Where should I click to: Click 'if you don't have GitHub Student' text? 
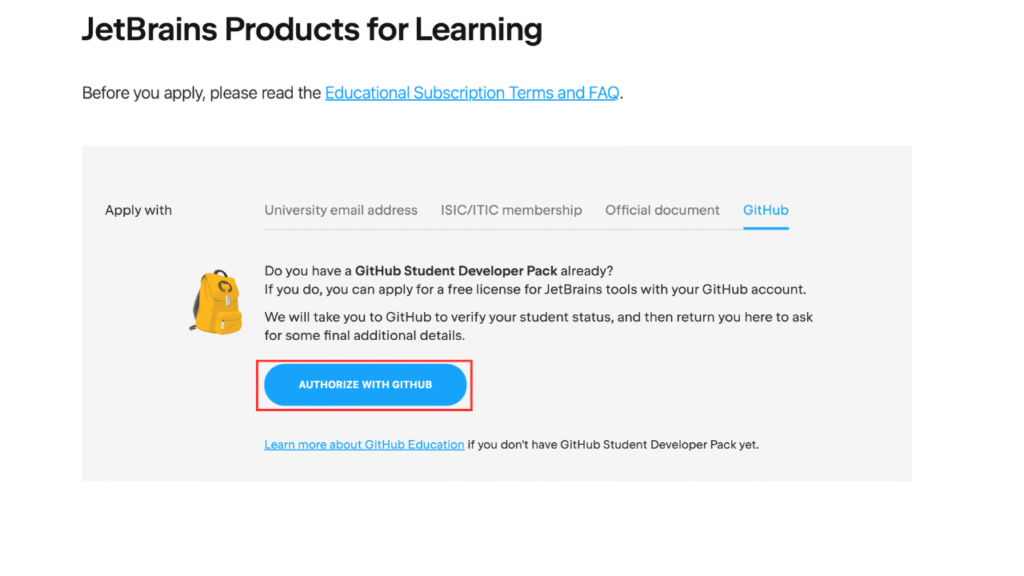click(560, 444)
